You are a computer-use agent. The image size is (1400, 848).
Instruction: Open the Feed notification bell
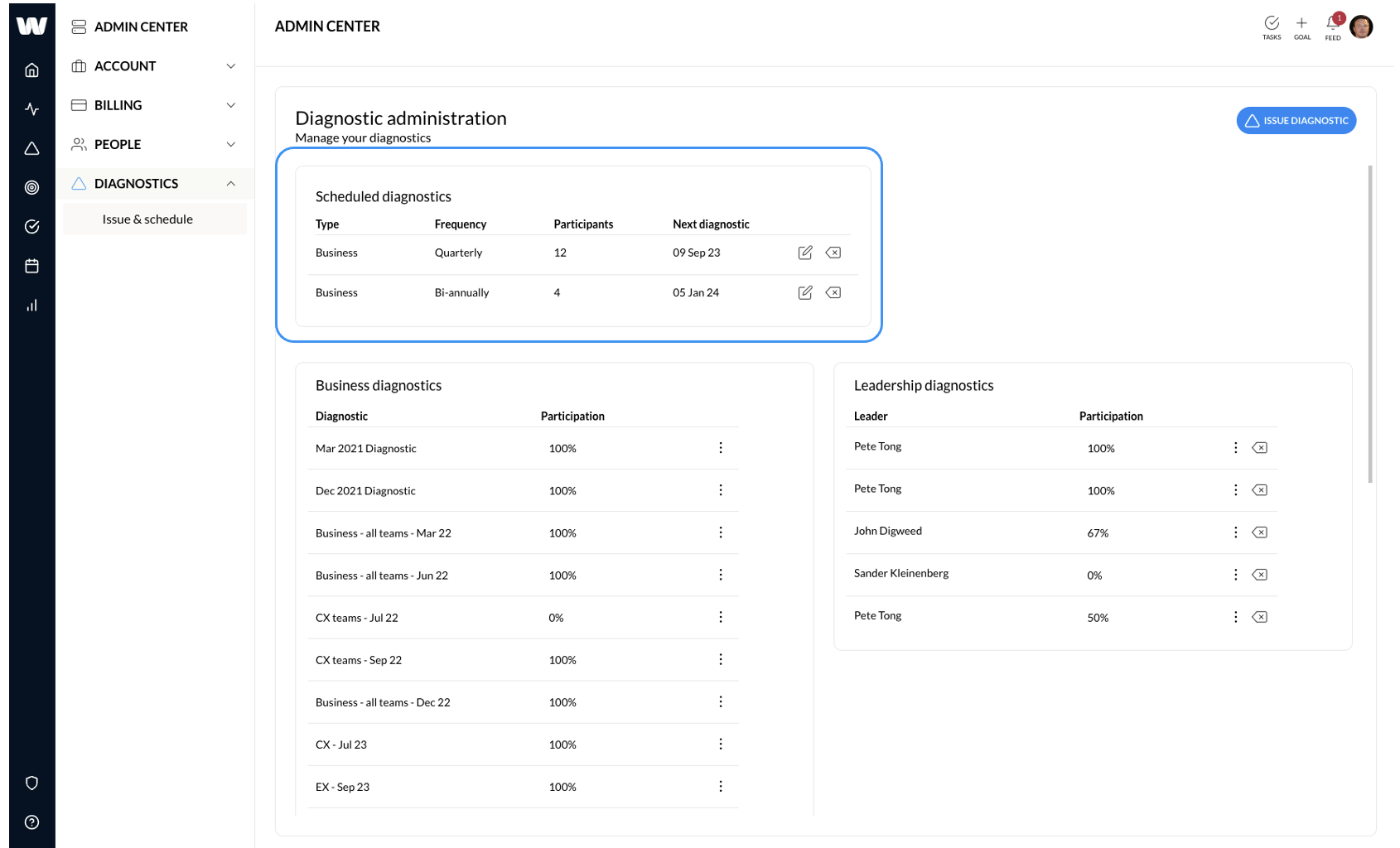pos(1333,27)
